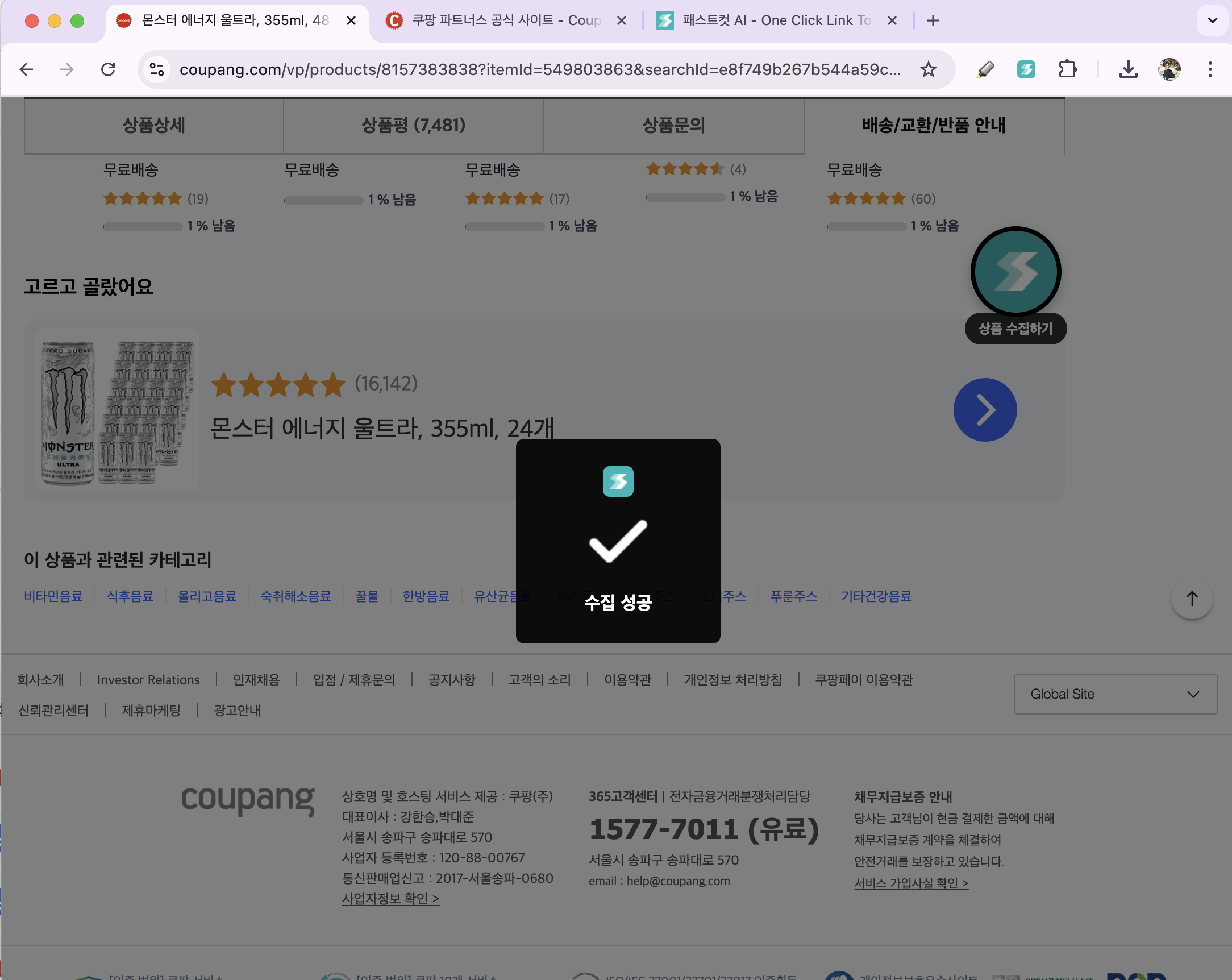Go back with the browser back arrow
Viewport: 1232px width, 980px height.
pos(26,70)
